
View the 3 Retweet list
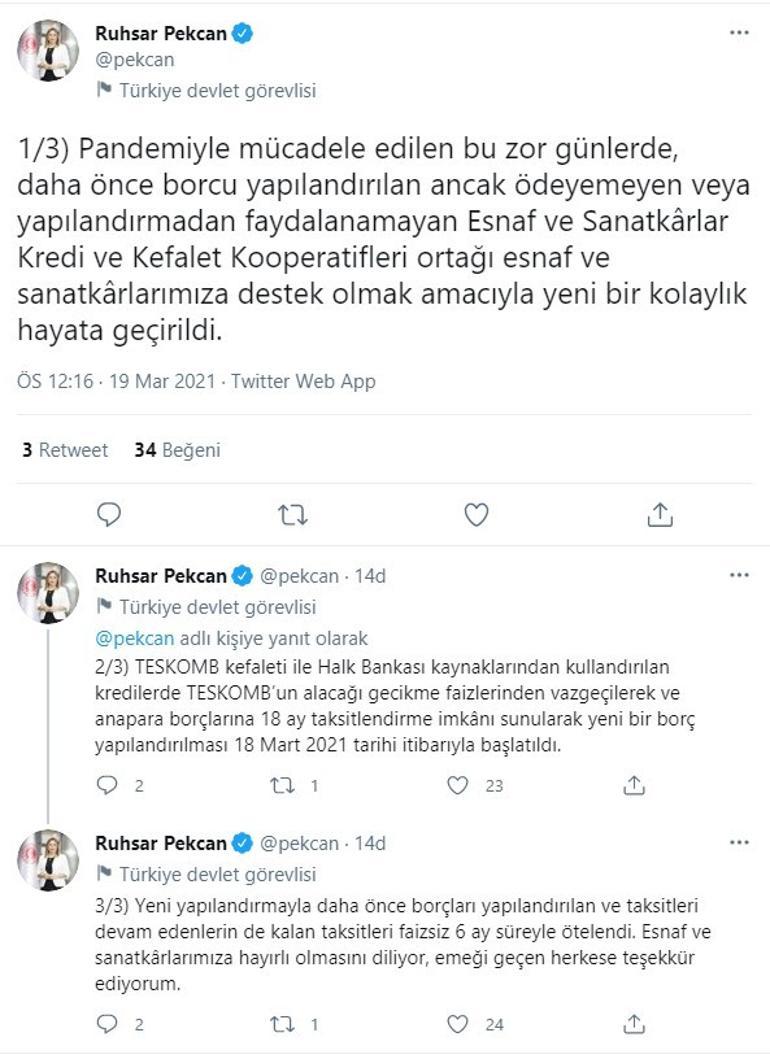click(65, 450)
